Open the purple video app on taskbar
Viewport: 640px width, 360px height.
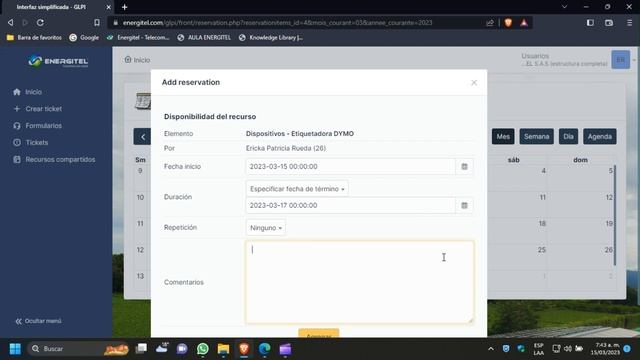285,349
